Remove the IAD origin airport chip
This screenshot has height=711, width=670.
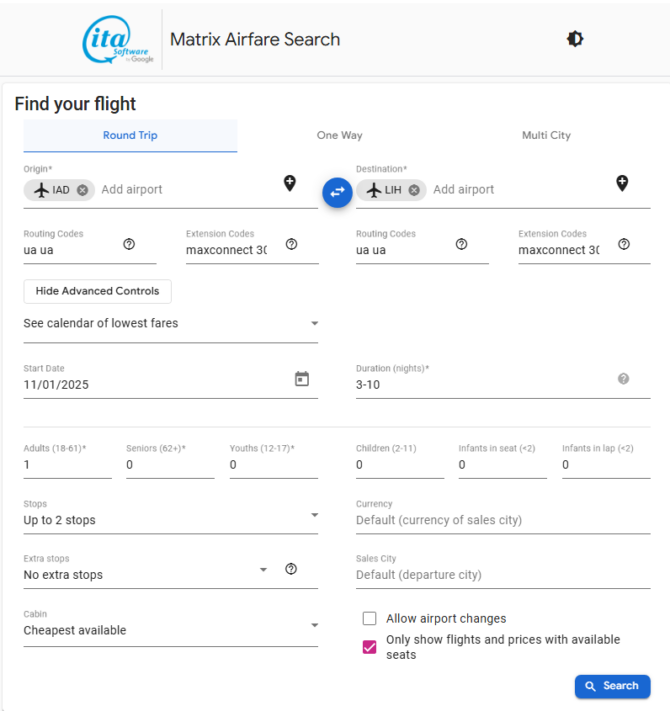(83, 190)
